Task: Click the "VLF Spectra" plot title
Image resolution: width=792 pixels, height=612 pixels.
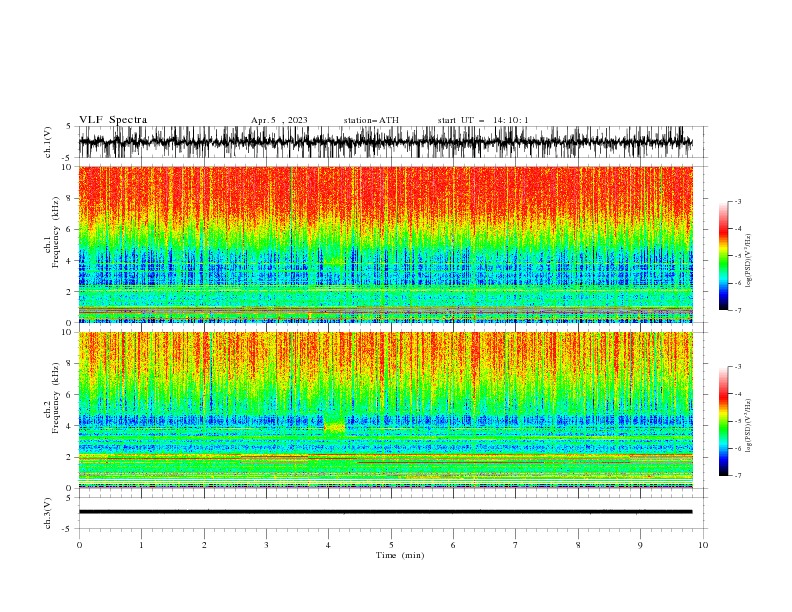Action: (113, 120)
